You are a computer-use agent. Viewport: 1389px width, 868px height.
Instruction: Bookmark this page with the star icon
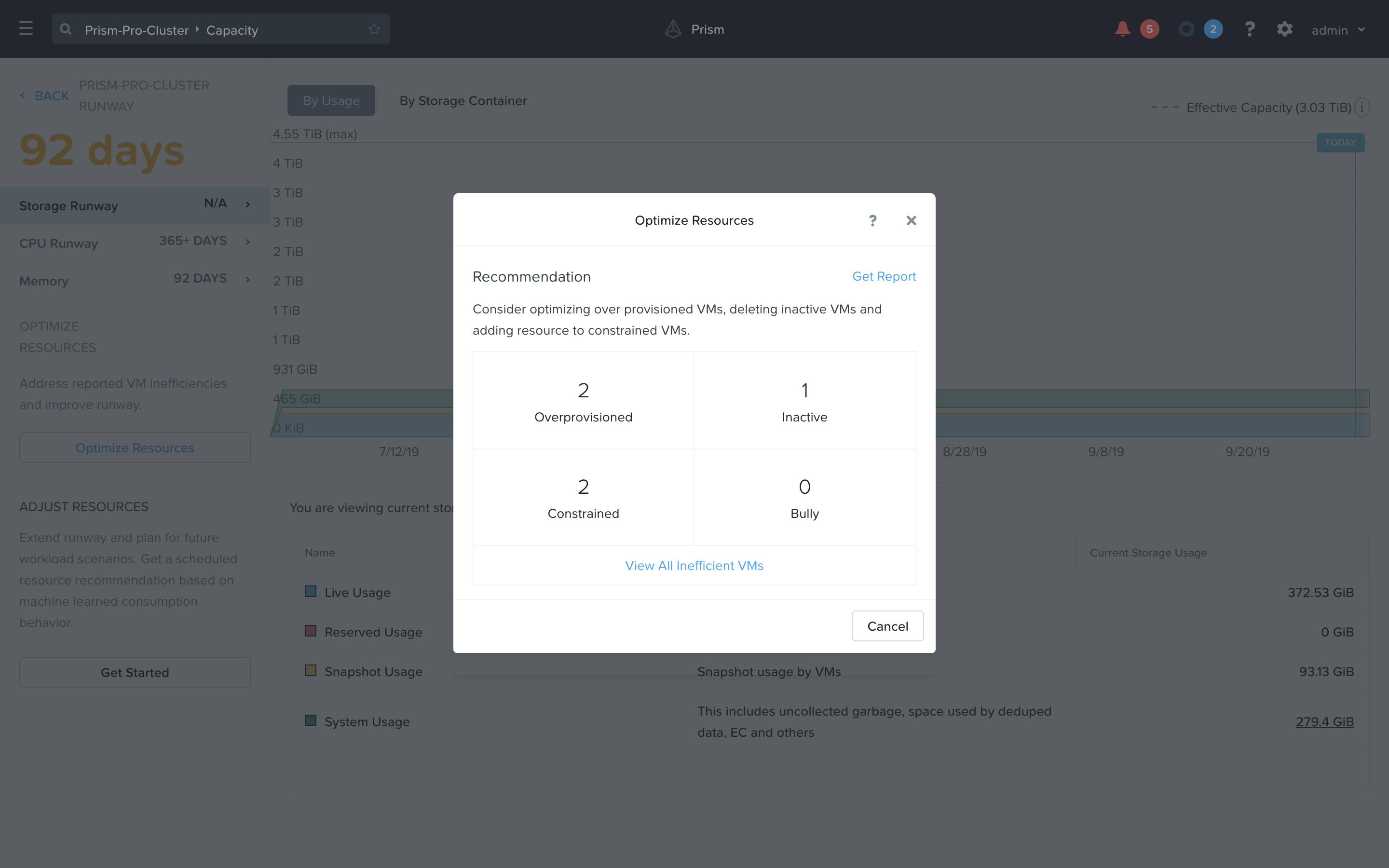pos(374,29)
